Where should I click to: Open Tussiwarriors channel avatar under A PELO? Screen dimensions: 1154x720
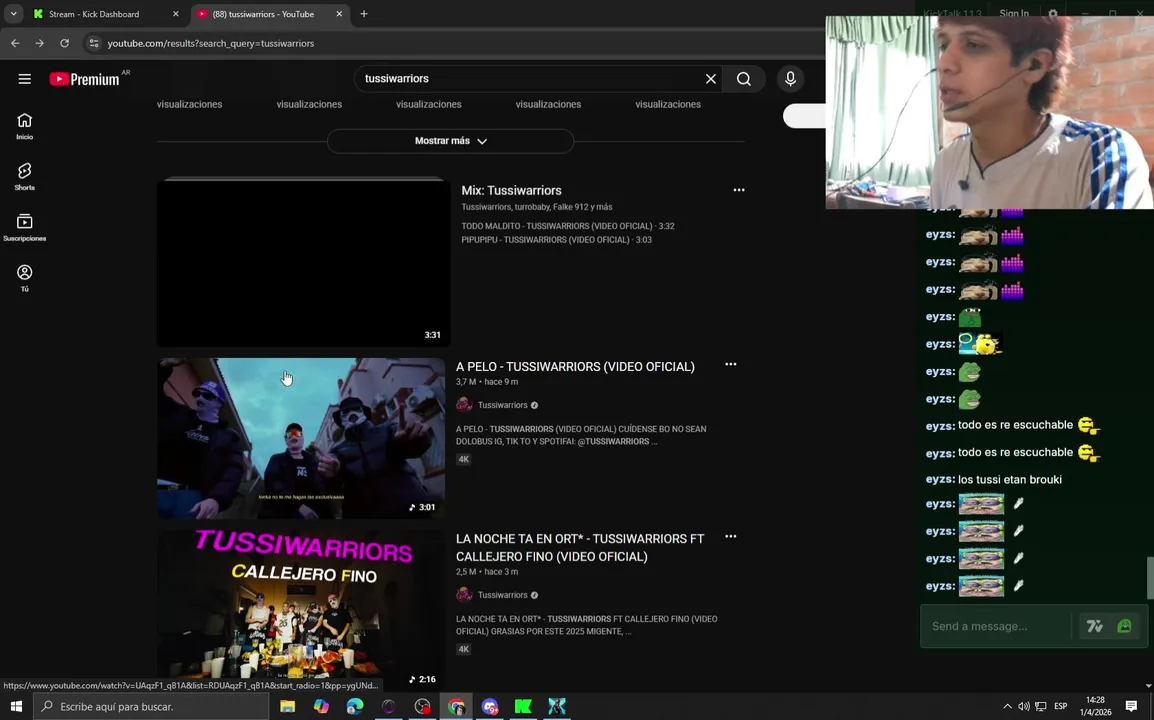464,405
